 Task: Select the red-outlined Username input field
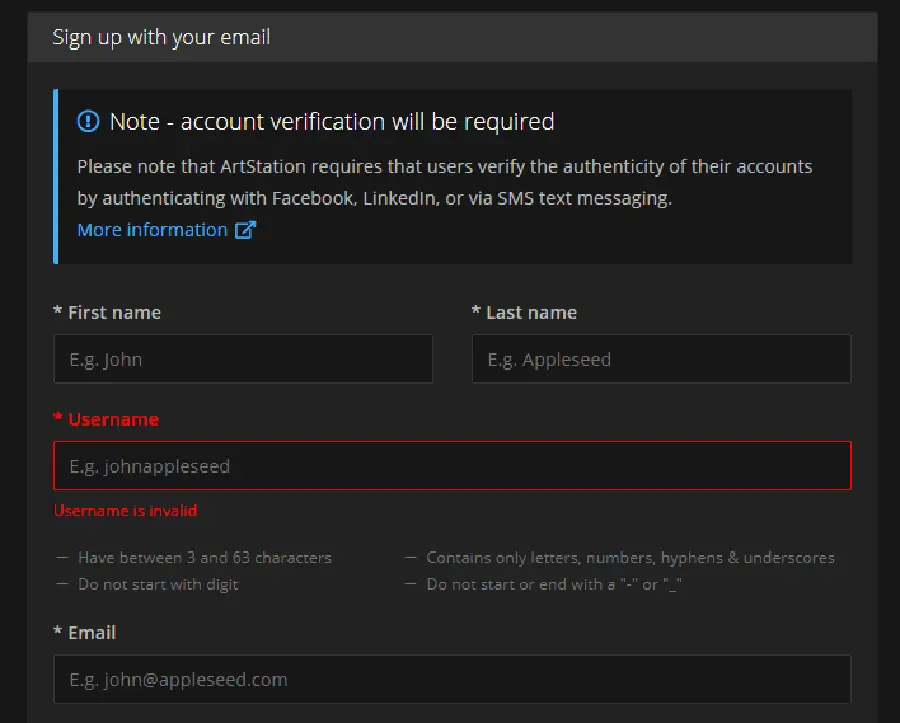pos(452,466)
